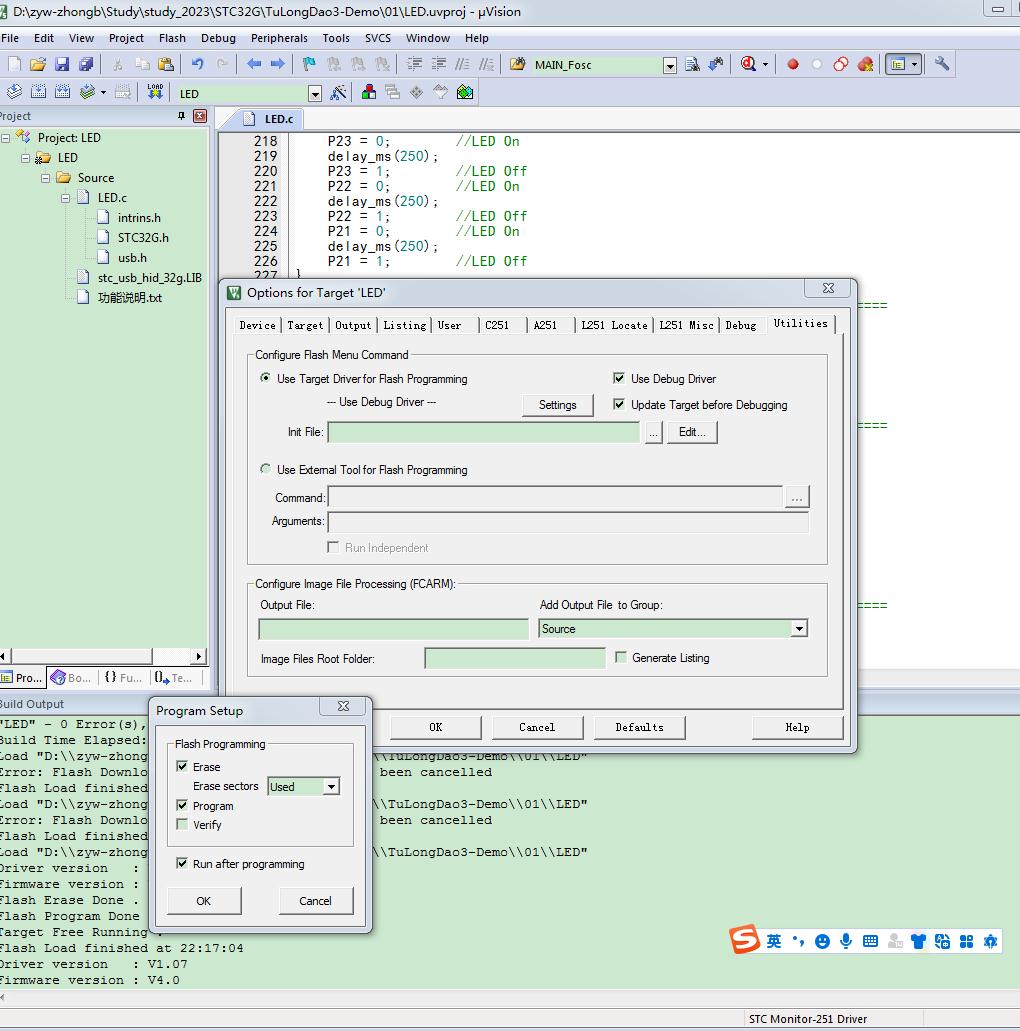This screenshot has height=1031, width=1020.
Task: Toggle Run after programming checkbox
Action: point(182,863)
